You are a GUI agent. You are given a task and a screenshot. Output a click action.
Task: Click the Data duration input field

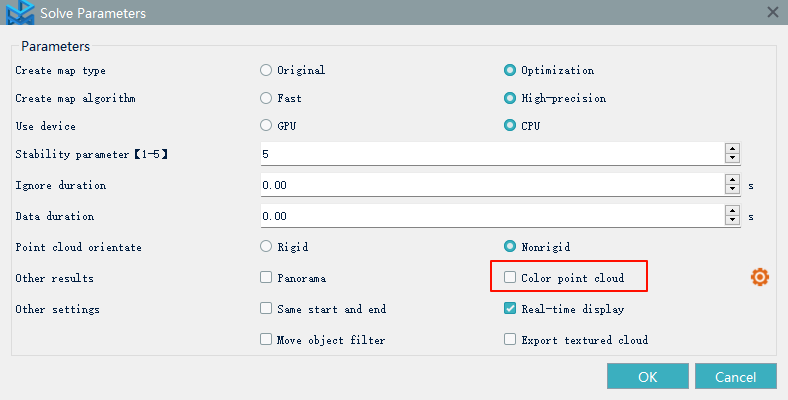(490, 216)
